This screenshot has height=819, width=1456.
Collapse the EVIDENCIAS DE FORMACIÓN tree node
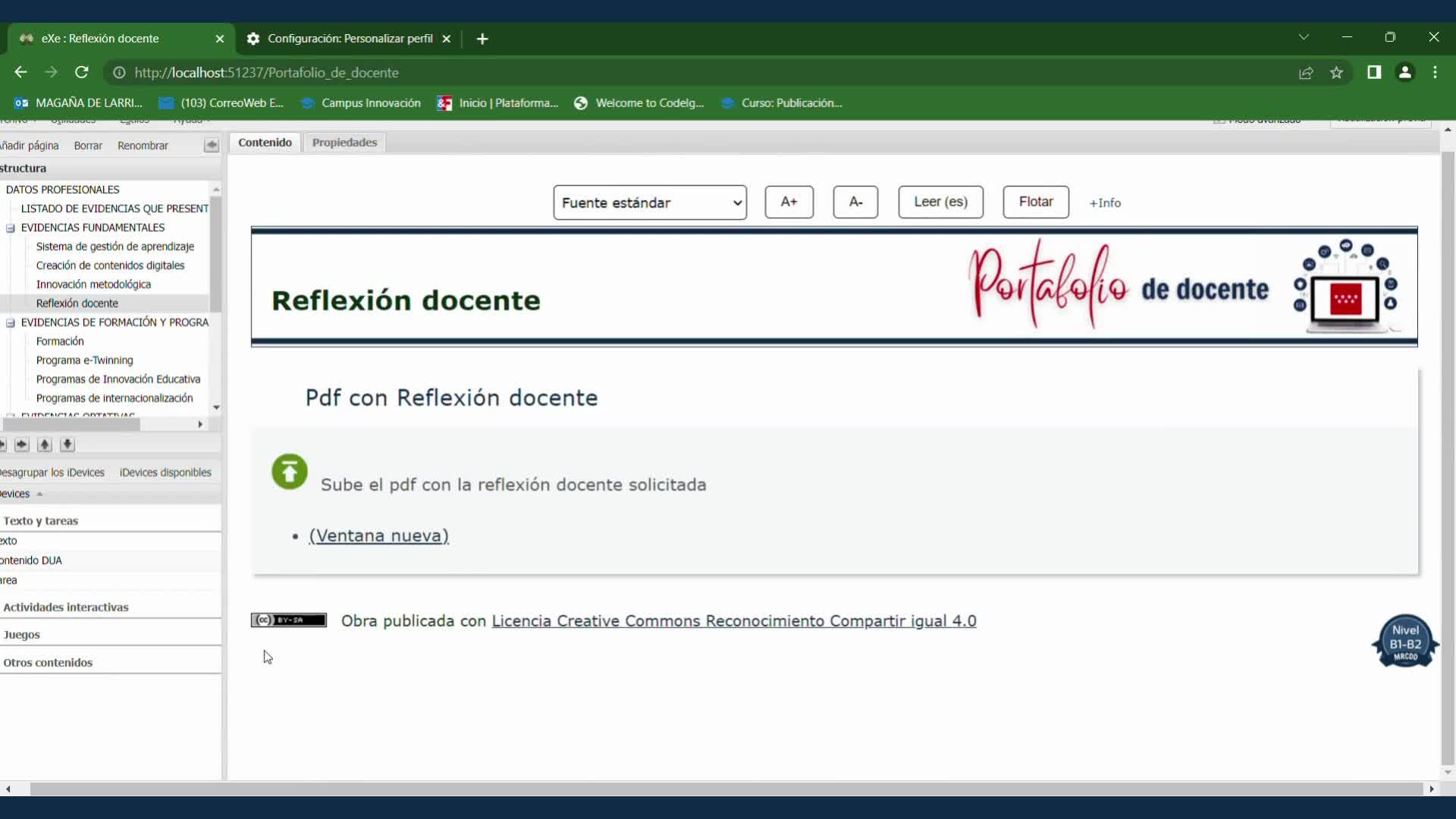[x=11, y=322]
